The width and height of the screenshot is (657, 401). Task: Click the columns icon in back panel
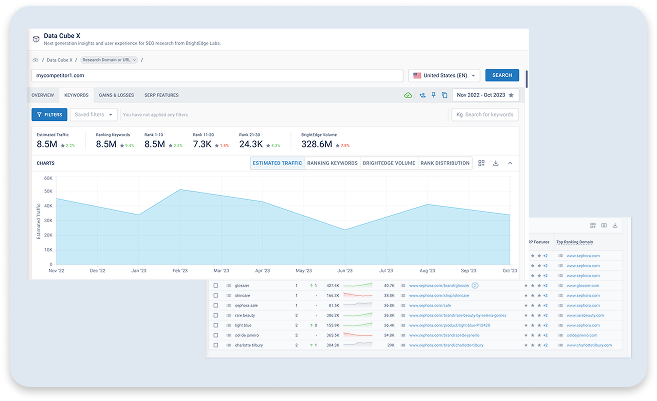pyautogui.click(x=604, y=225)
